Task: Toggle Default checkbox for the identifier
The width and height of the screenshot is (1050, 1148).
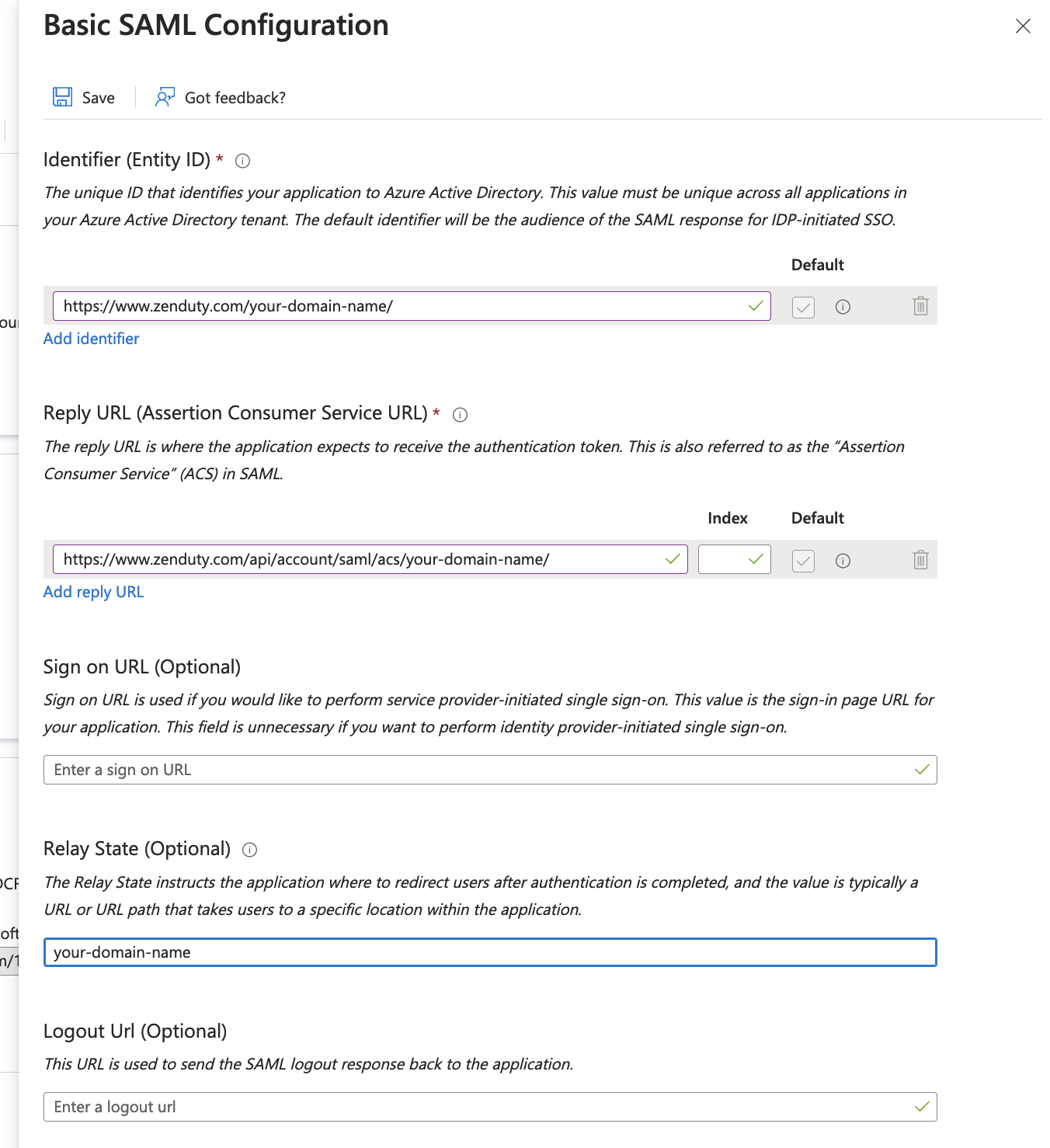Action: coord(803,308)
